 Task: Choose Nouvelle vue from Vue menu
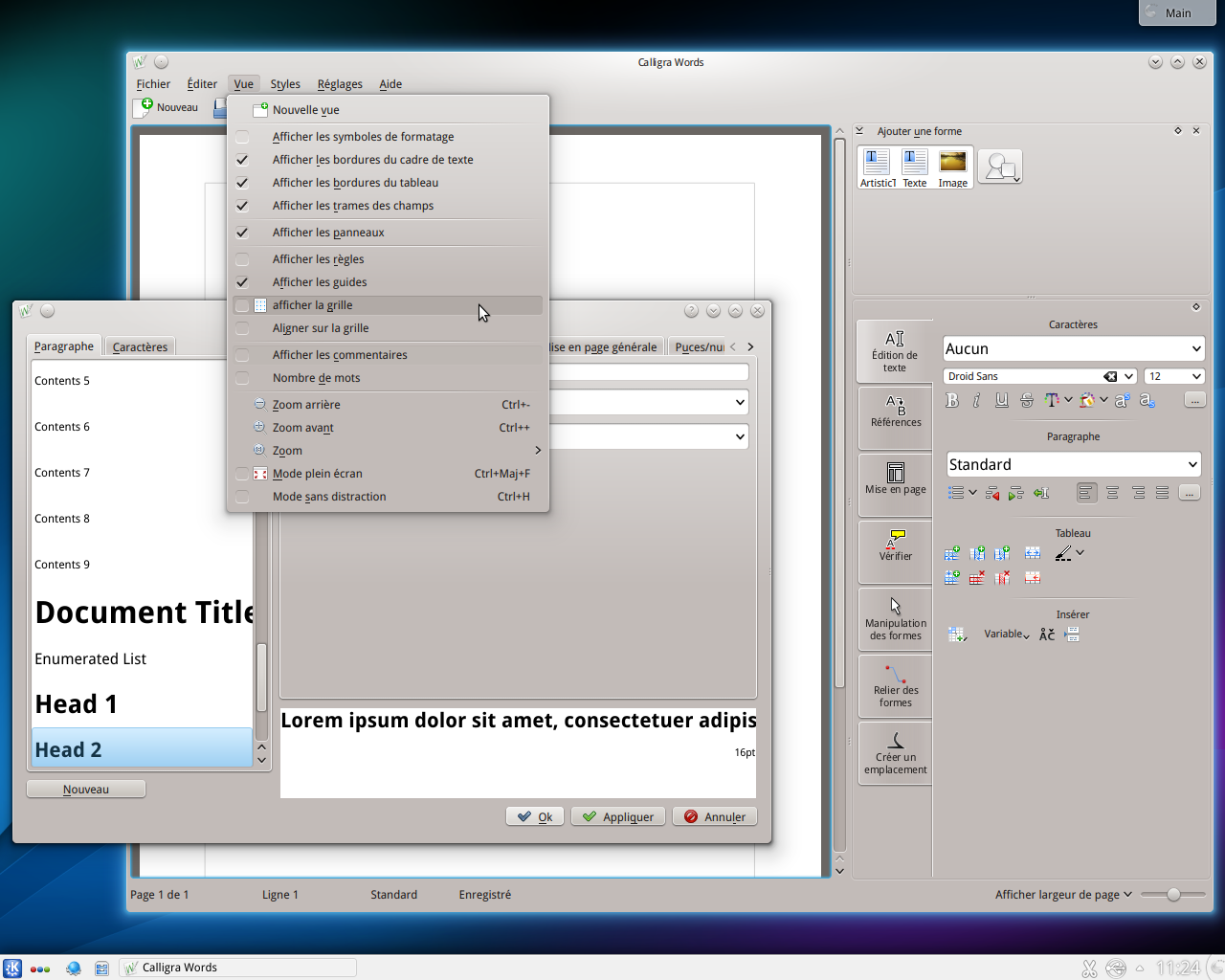(388, 110)
